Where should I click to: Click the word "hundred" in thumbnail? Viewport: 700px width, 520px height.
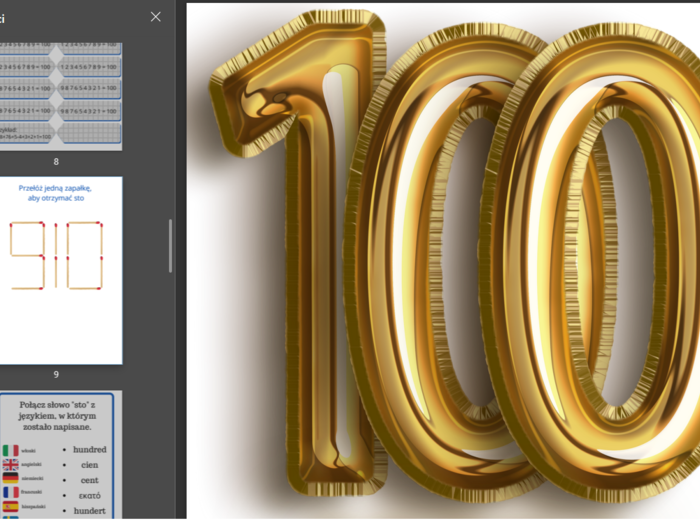click(89, 450)
